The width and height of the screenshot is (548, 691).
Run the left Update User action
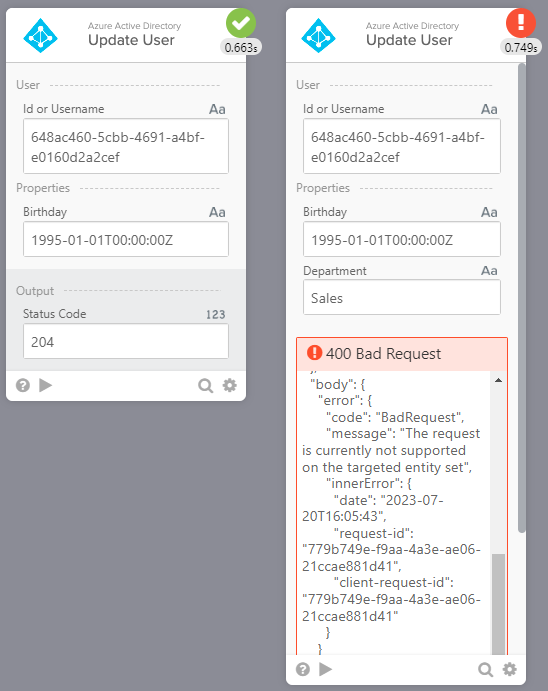[x=45, y=385]
